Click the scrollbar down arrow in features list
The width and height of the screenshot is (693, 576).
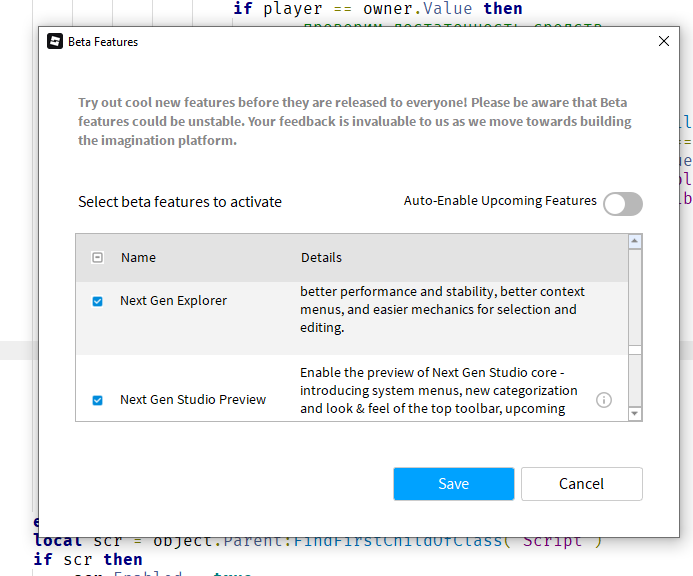(635, 414)
